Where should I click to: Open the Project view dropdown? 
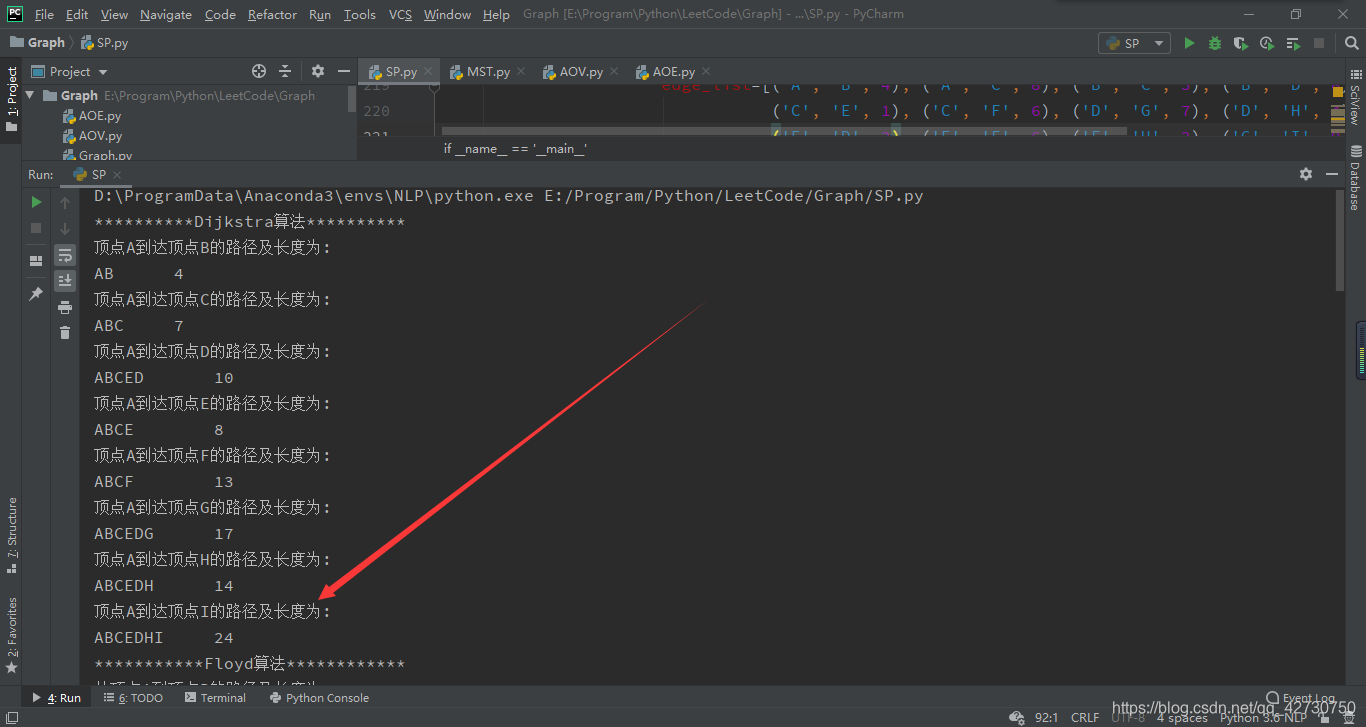(x=69, y=71)
